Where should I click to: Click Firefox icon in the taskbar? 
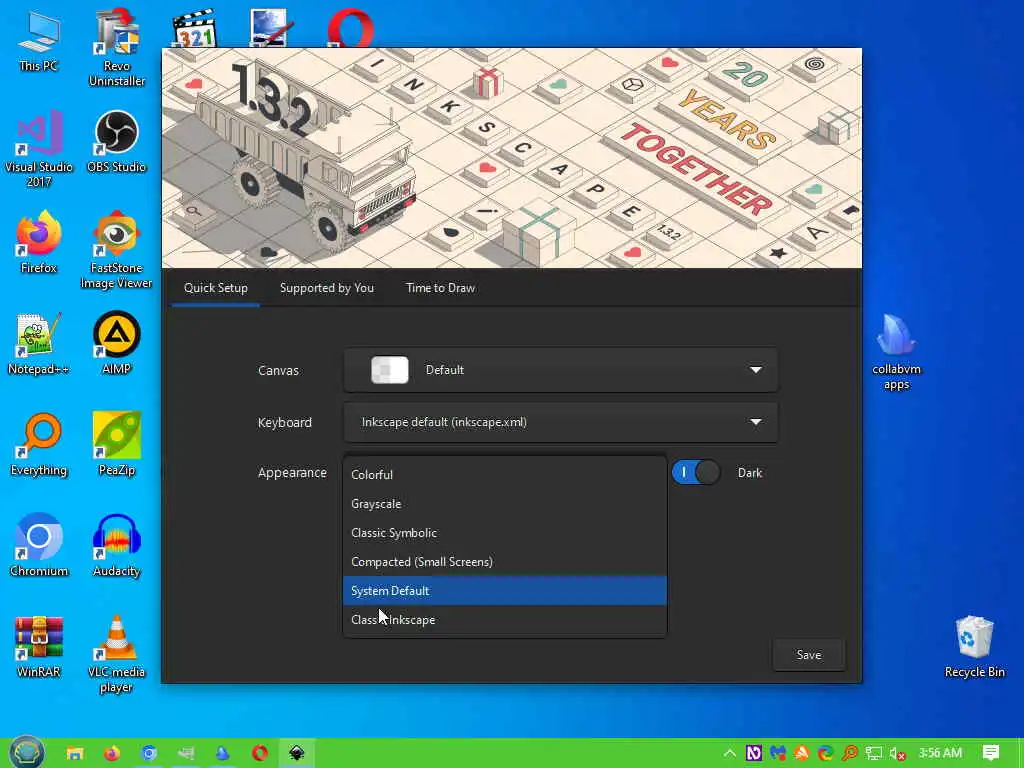112,754
